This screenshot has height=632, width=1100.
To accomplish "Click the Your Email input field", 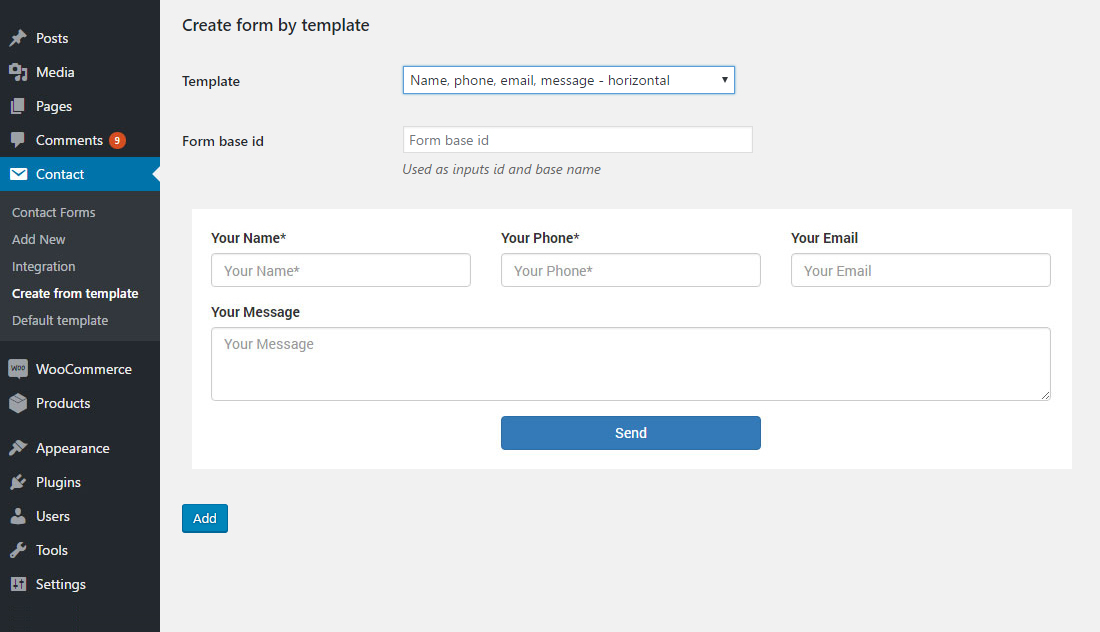I will (x=920, y=270).
